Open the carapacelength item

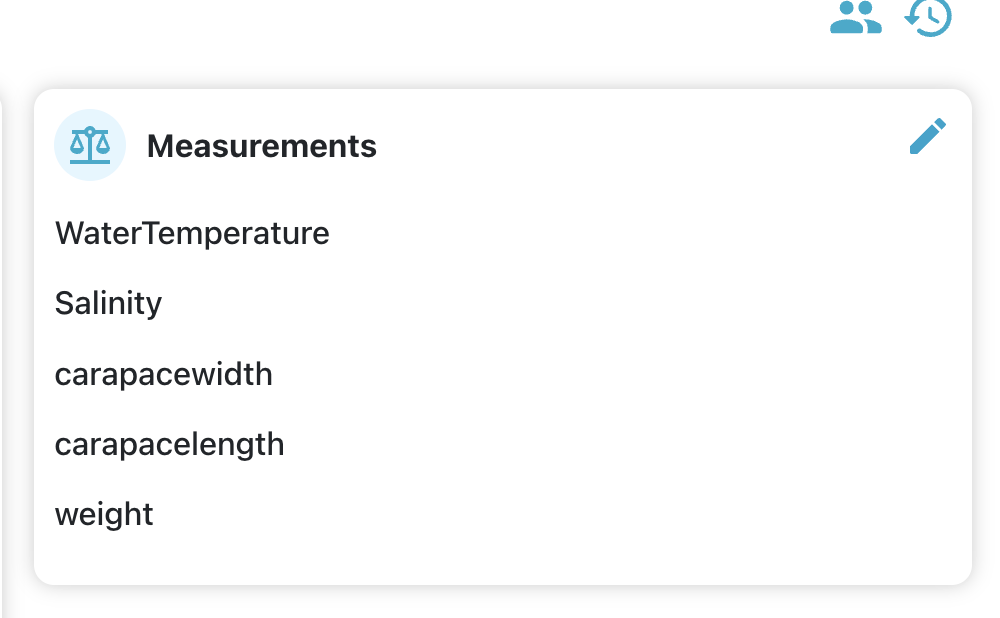[x=169, y=444]
